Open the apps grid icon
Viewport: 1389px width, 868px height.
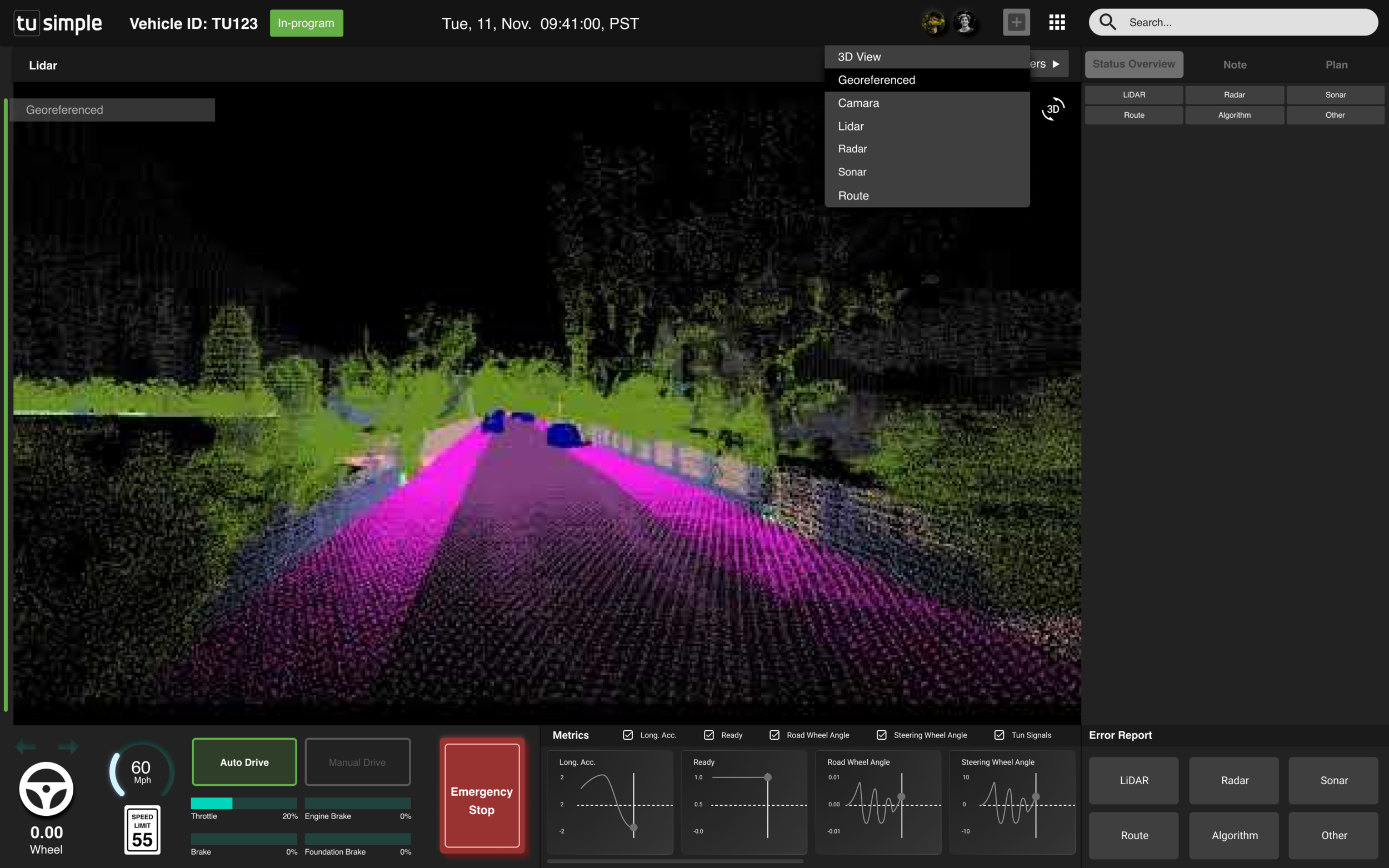[1057, 22]
